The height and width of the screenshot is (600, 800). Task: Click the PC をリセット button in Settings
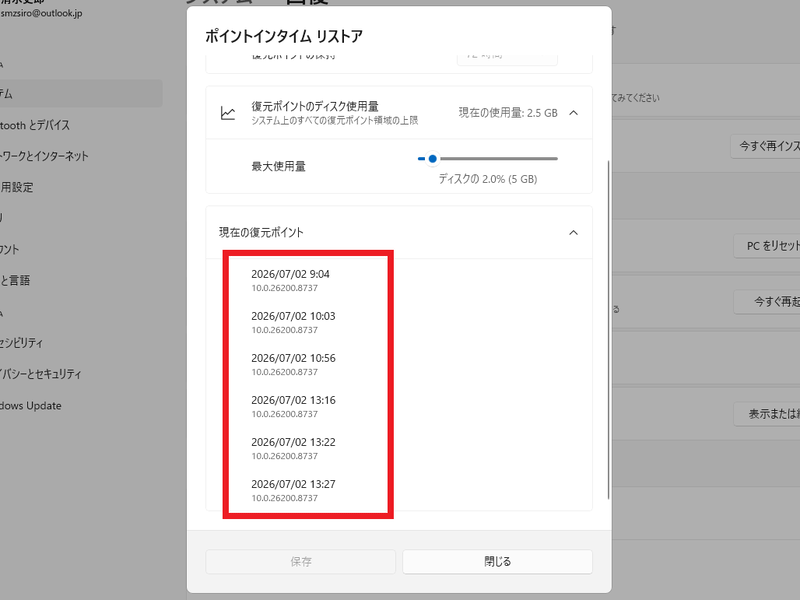(767, 246)
